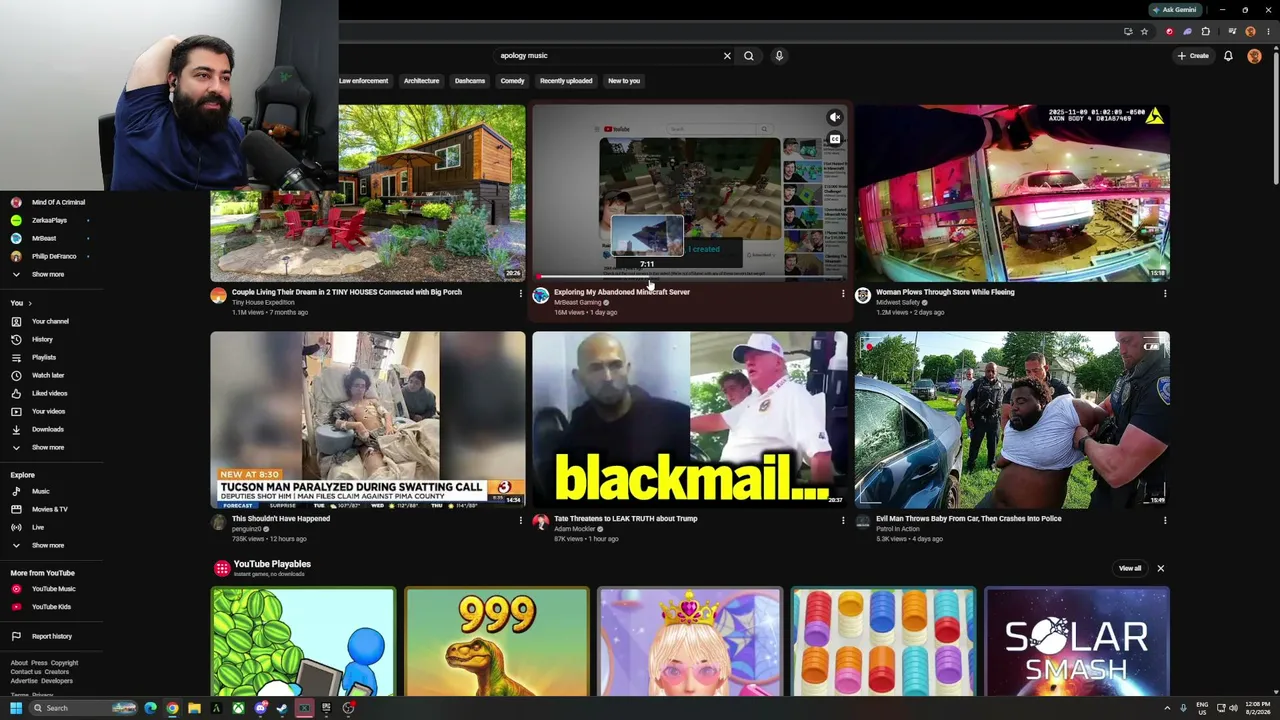
Task: Mute the Minecraft preview video
Action: point(834,117)
